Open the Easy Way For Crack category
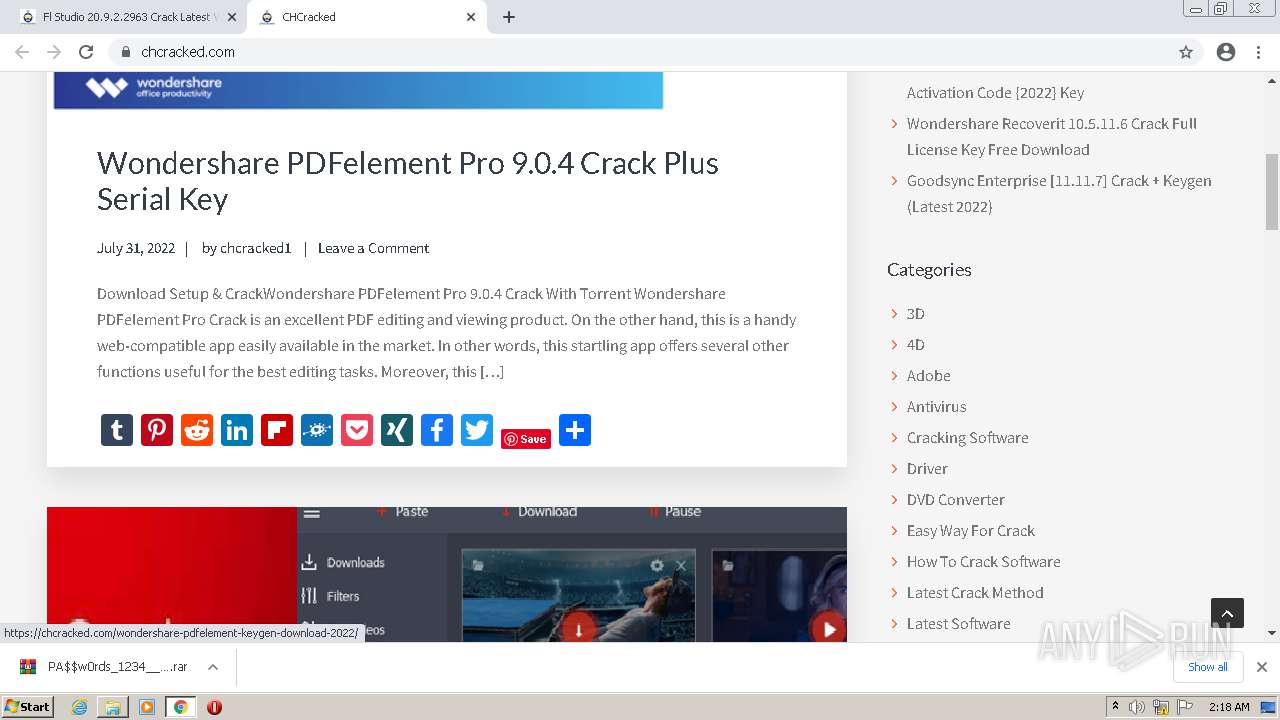The height and width of the screenshot is (720, 1280). tap(971, 531)
